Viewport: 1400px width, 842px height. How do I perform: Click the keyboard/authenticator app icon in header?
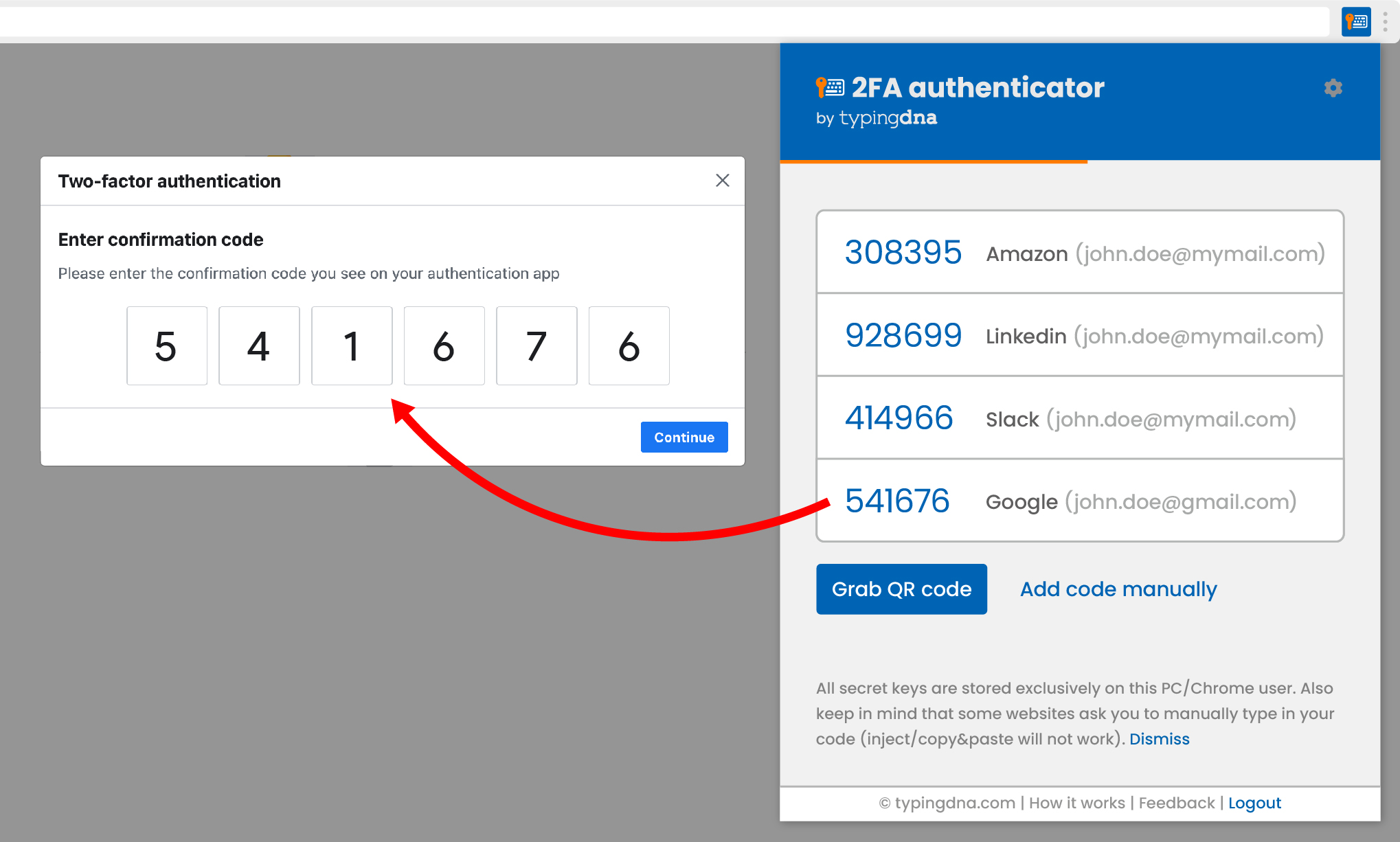(1356, 20)
